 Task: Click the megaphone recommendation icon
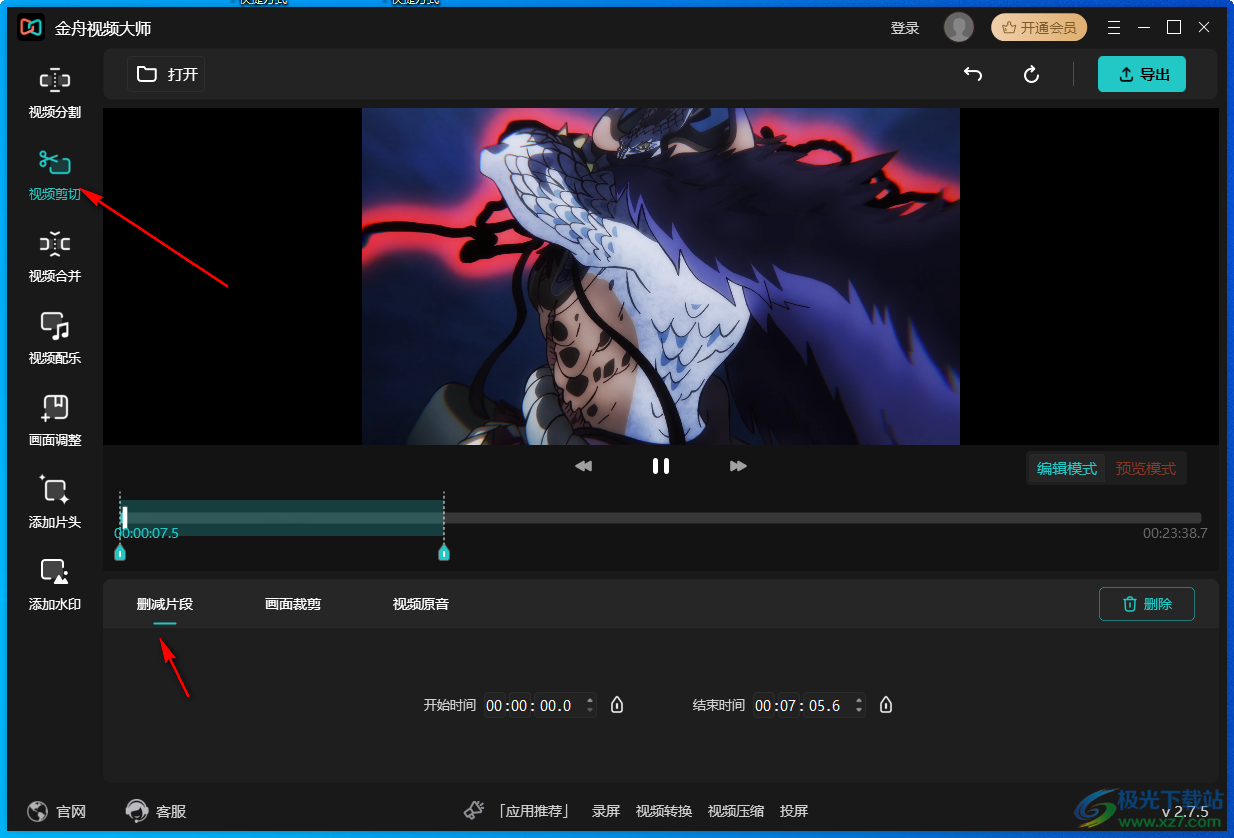tap(474, 811)
